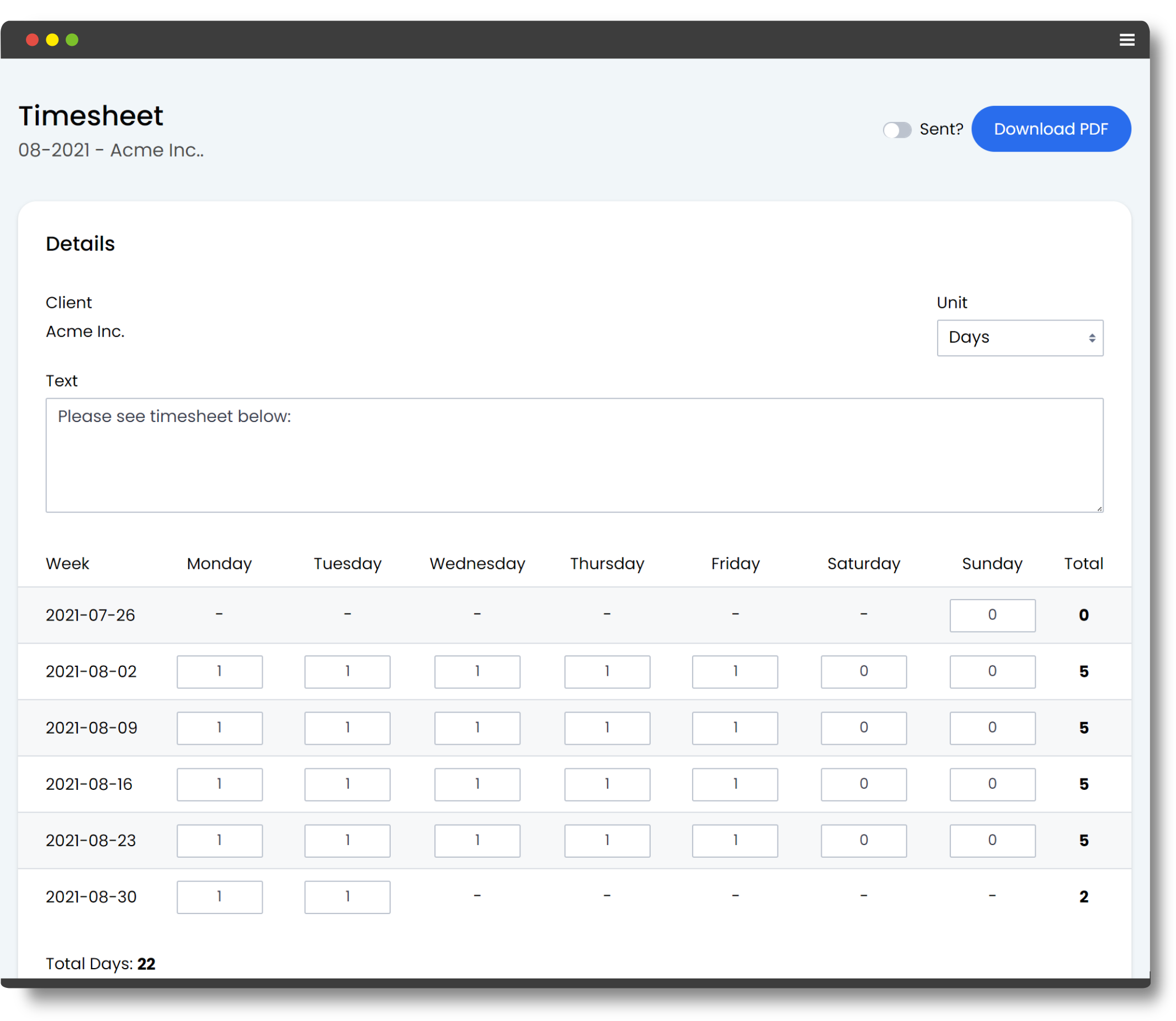1176x1021 pixels.
Task: Click the Saturday column header
Action: [x=864, y=564]
